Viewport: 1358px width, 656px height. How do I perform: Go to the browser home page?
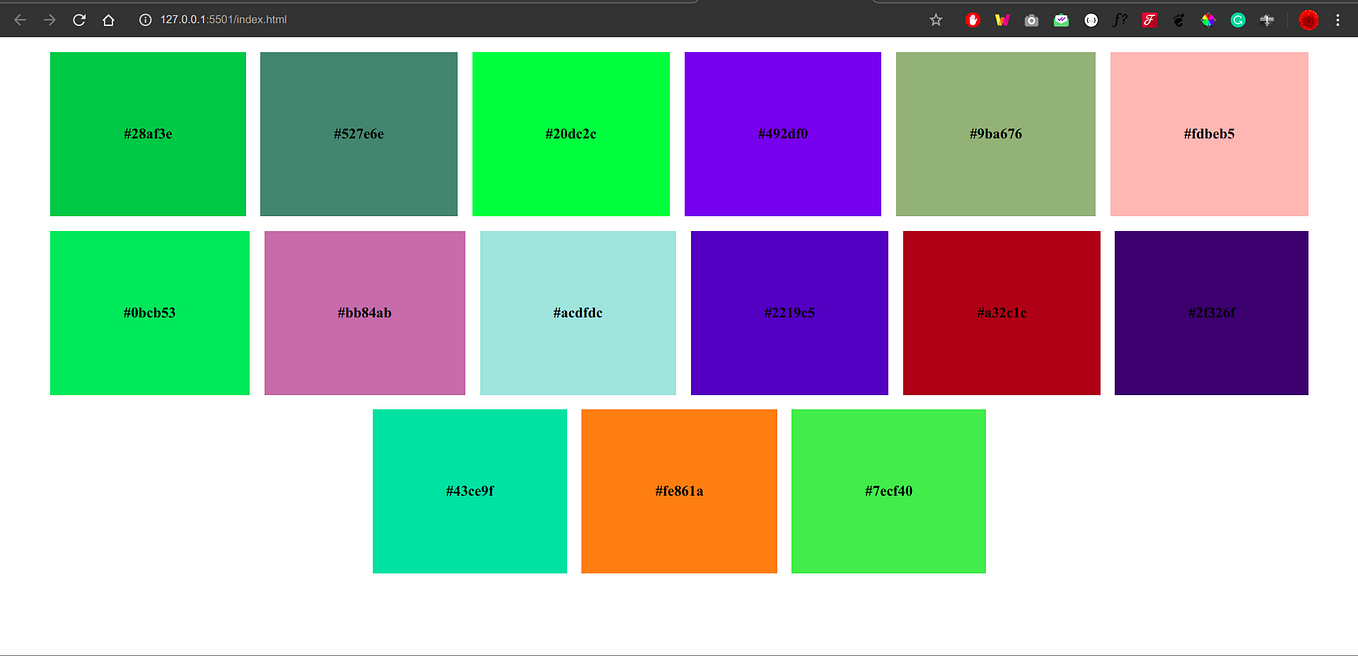[109, 19]
